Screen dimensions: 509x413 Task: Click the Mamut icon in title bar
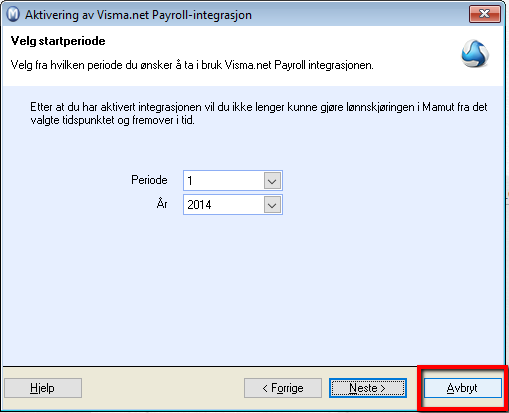coord(13,15)
